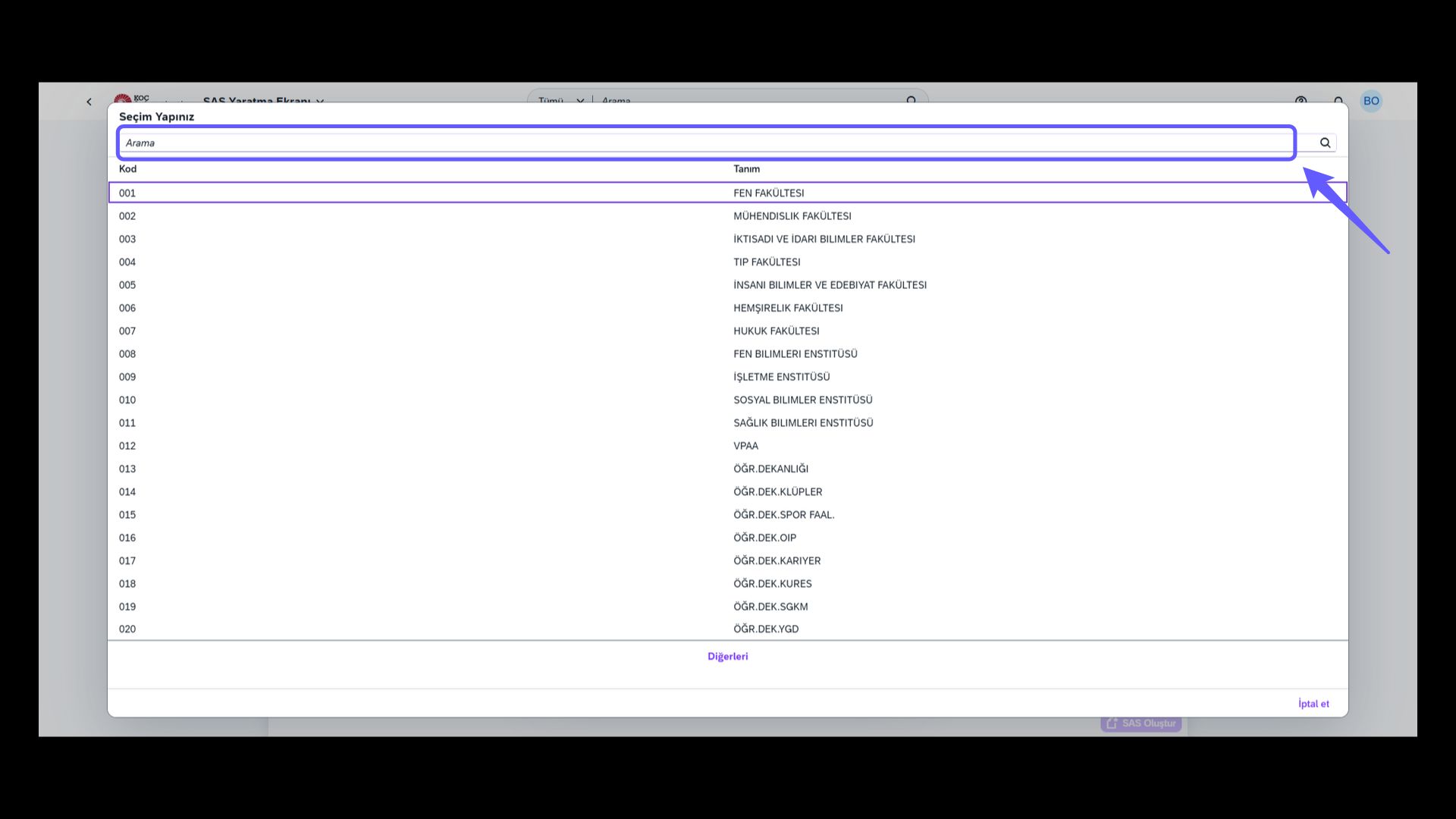Select ÖĞR.DEK.SGKM row

click(x=728, y=607)
